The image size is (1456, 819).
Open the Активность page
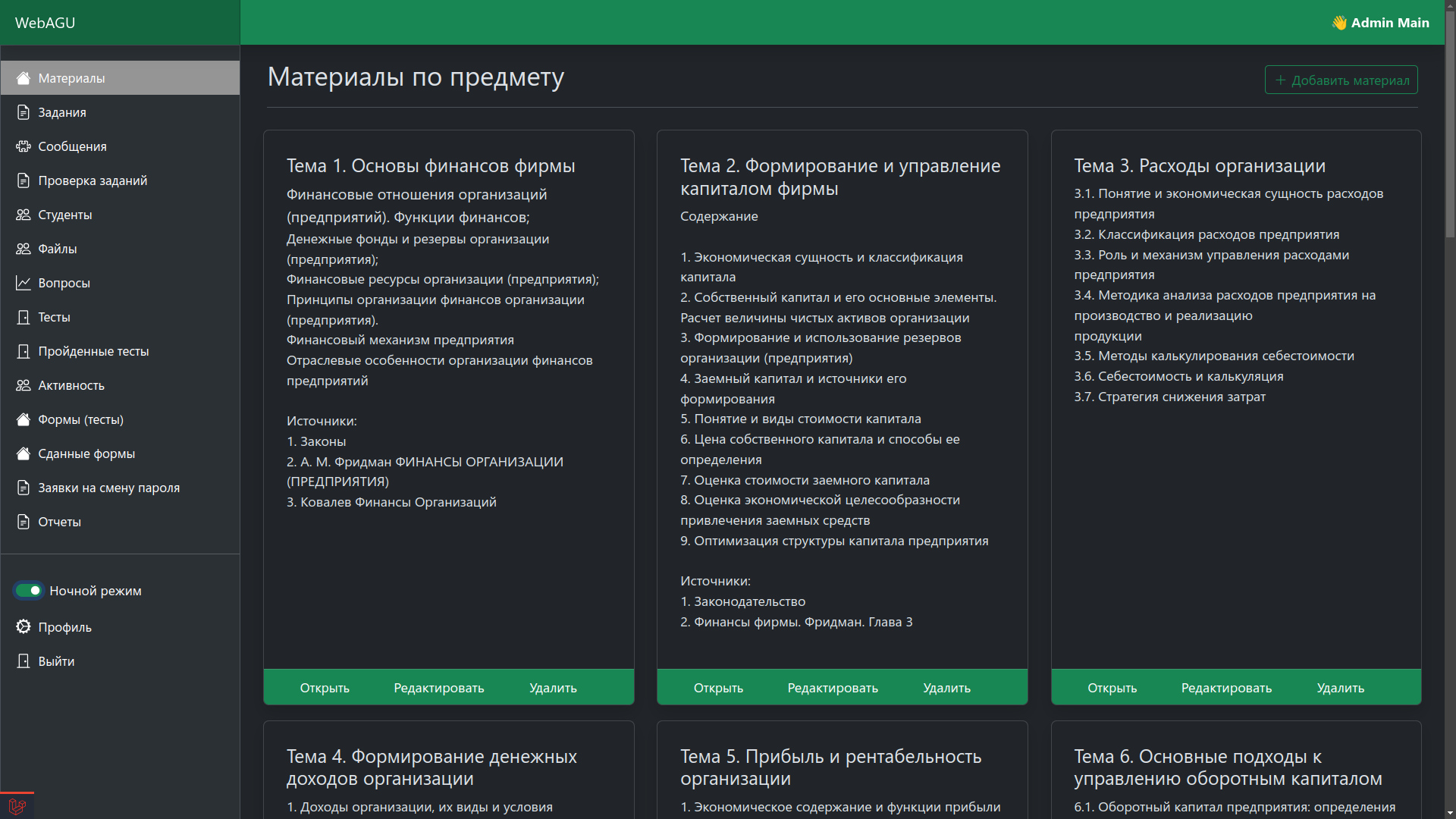point(120,385)
